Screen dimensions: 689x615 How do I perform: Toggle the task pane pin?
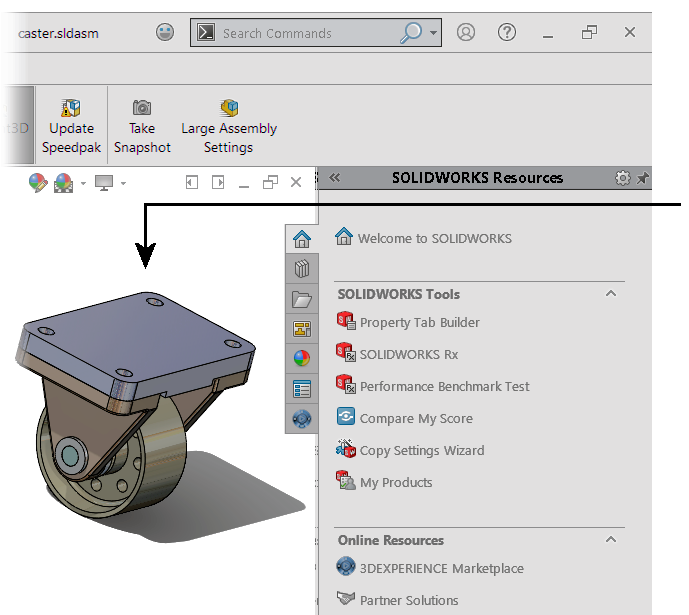[643, 178]
